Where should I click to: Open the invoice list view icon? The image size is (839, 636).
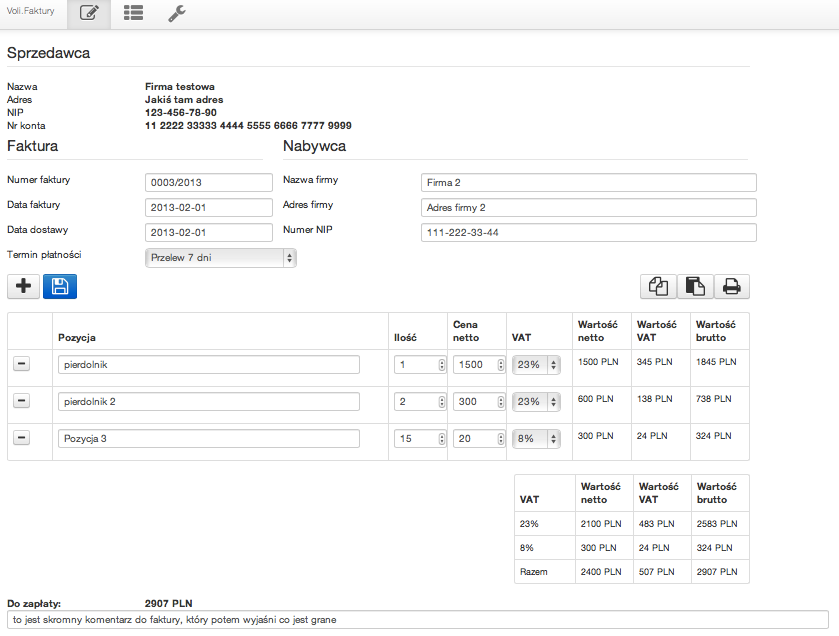pyautogui.click(x=133, y=13)
